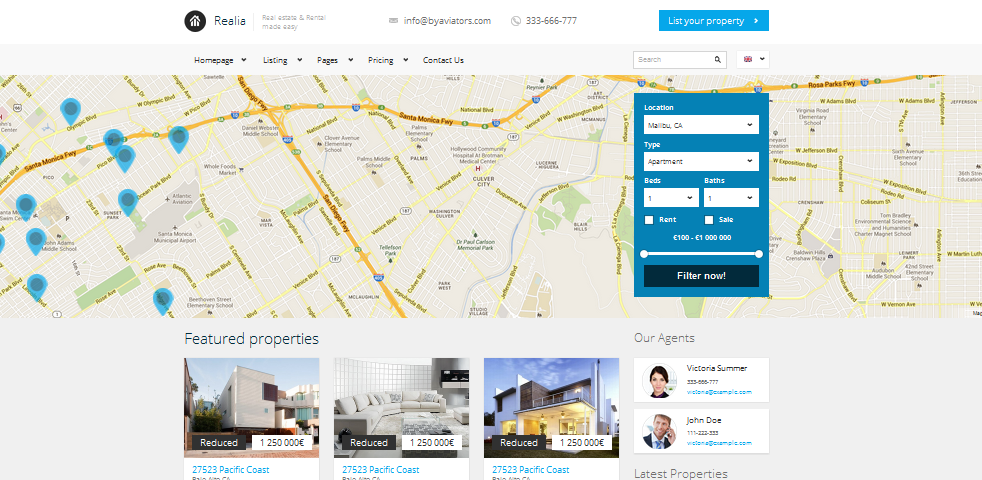Select the marker near Beethoven Street Elementary School
The image size is (982, 480).
coord(163,301)
